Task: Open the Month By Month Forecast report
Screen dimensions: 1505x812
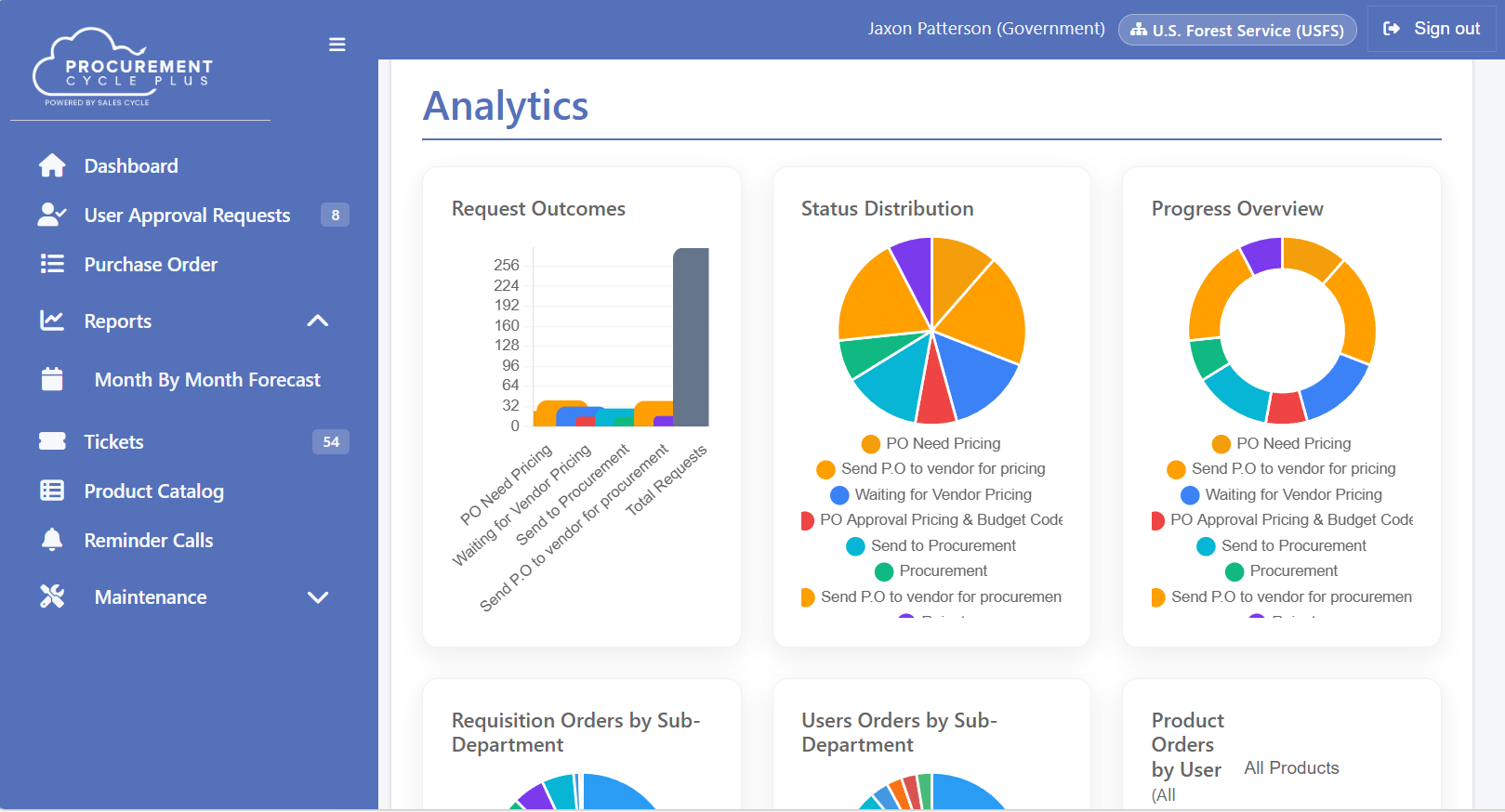Action: pos(206,379)
